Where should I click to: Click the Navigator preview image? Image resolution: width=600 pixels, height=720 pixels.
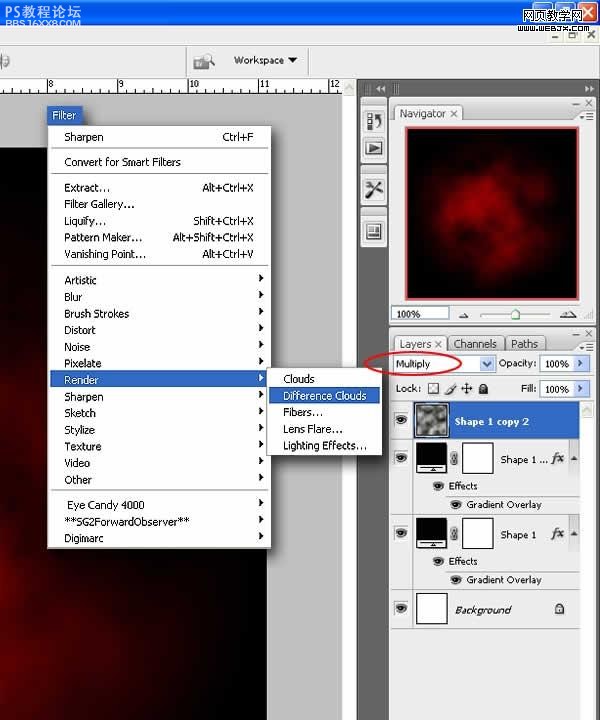[x=492, y=214]
